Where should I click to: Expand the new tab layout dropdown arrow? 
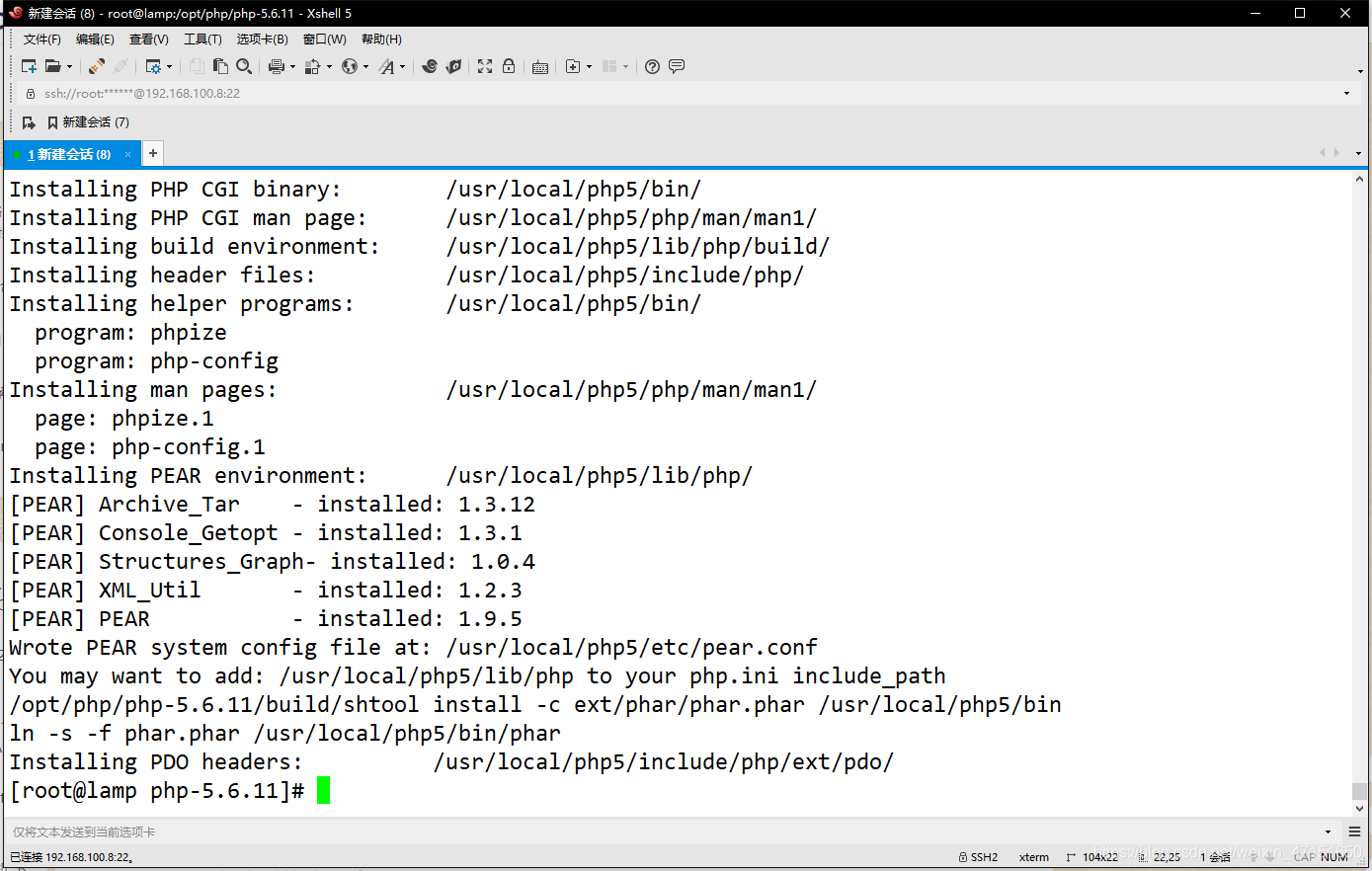590,67
